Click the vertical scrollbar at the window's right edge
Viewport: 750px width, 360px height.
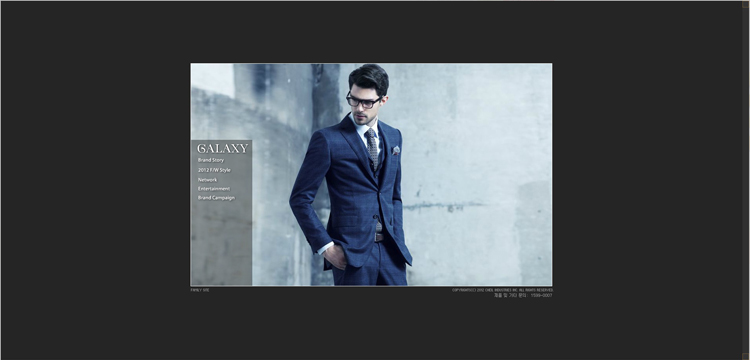coord(746,180)
